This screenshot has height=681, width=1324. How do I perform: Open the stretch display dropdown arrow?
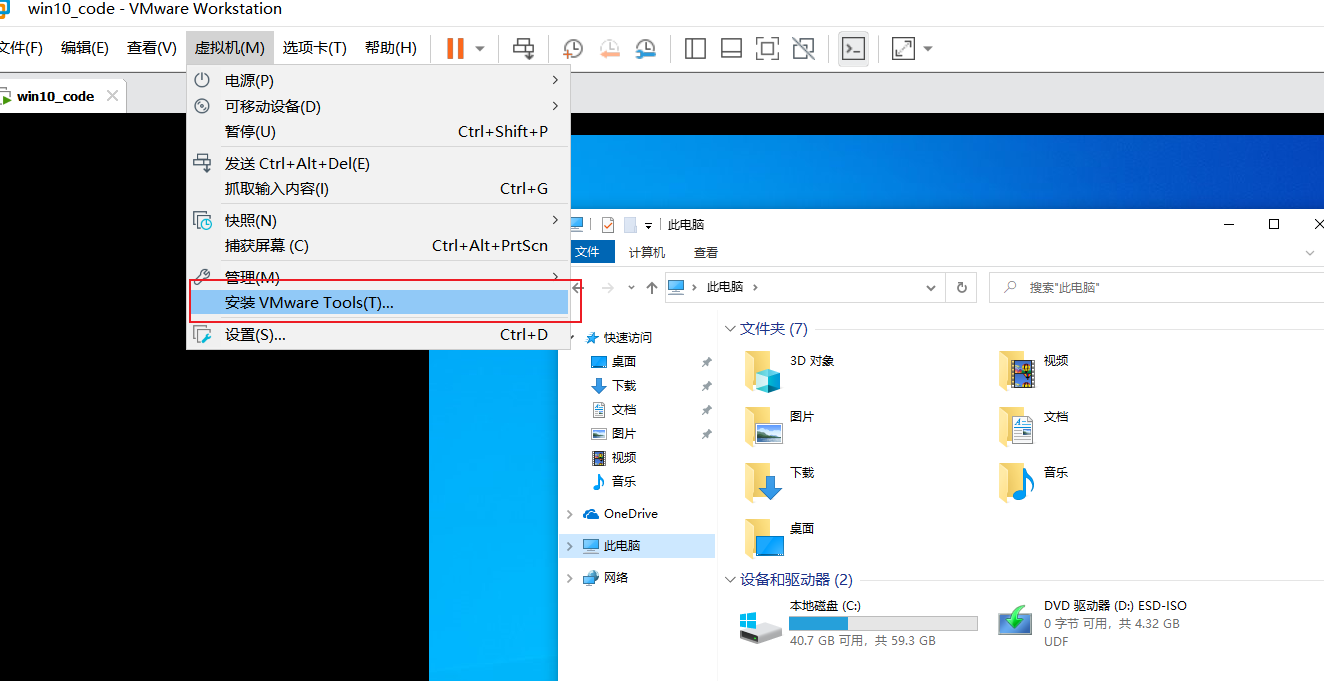(x=928, y=48)
